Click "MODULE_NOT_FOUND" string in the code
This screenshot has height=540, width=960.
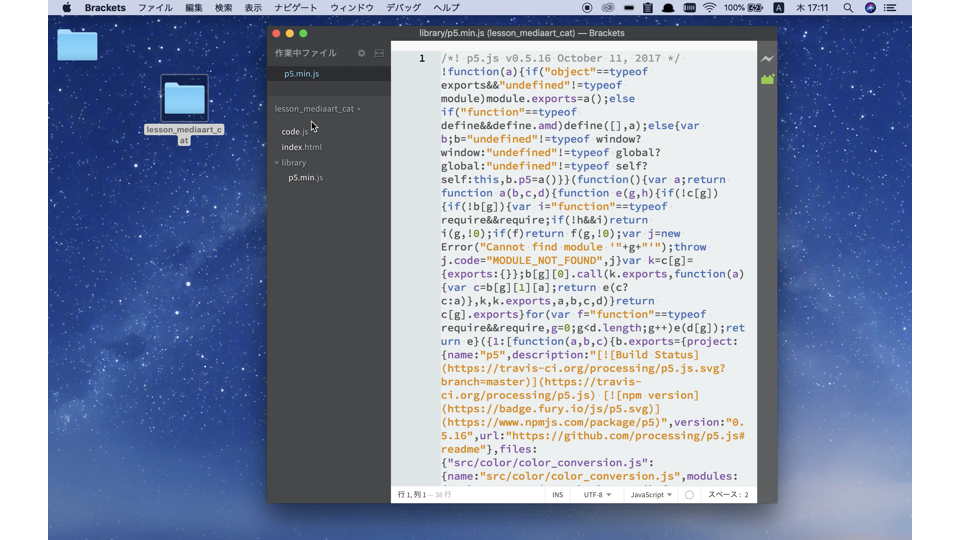[544, 260]
